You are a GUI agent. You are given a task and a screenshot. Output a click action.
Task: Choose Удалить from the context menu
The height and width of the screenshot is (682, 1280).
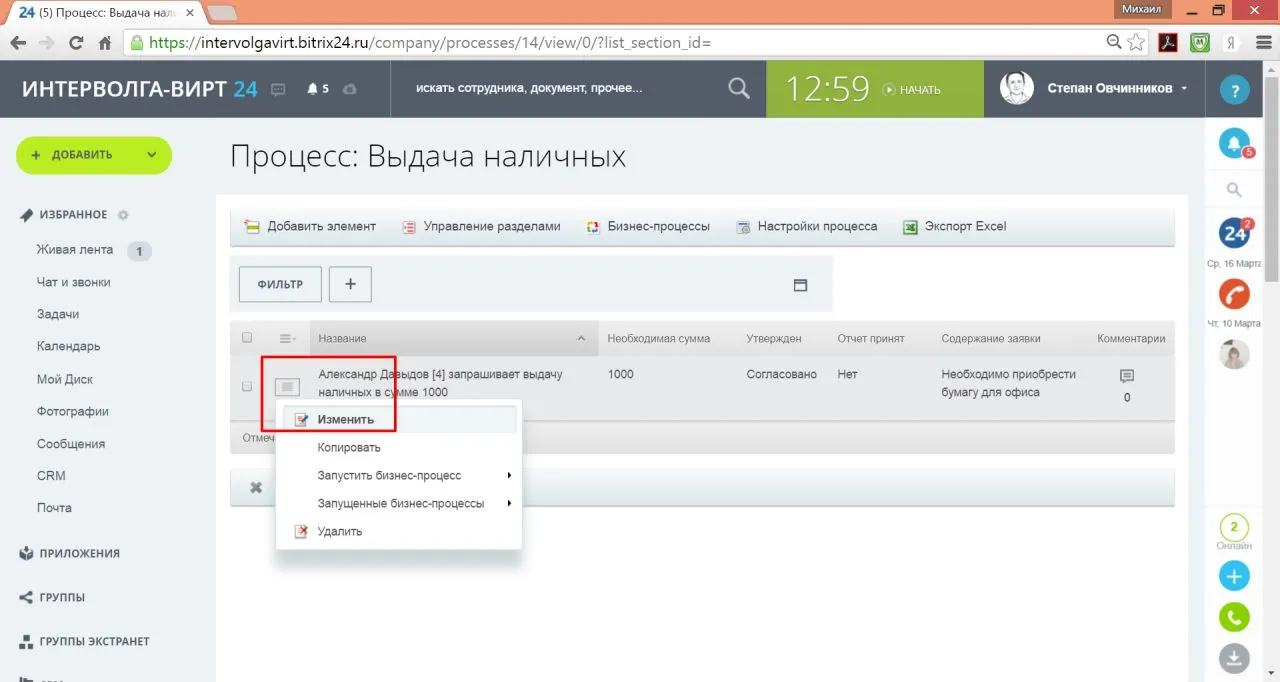click(339, 531)
